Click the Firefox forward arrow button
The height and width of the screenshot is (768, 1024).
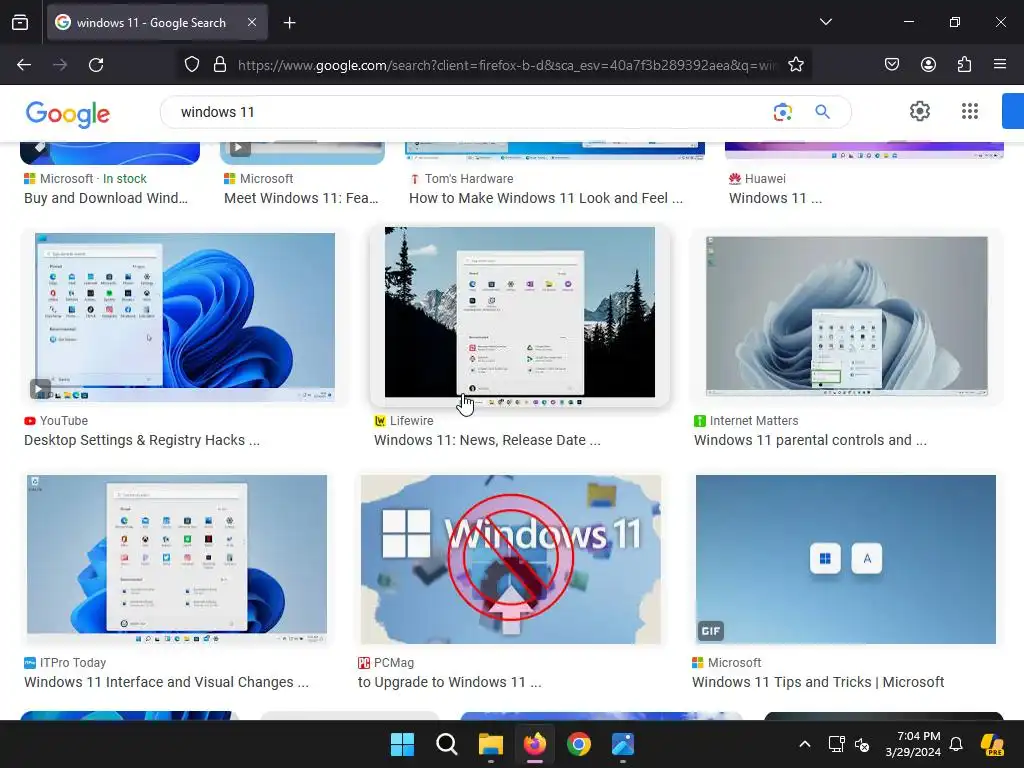tap(60, 65)
